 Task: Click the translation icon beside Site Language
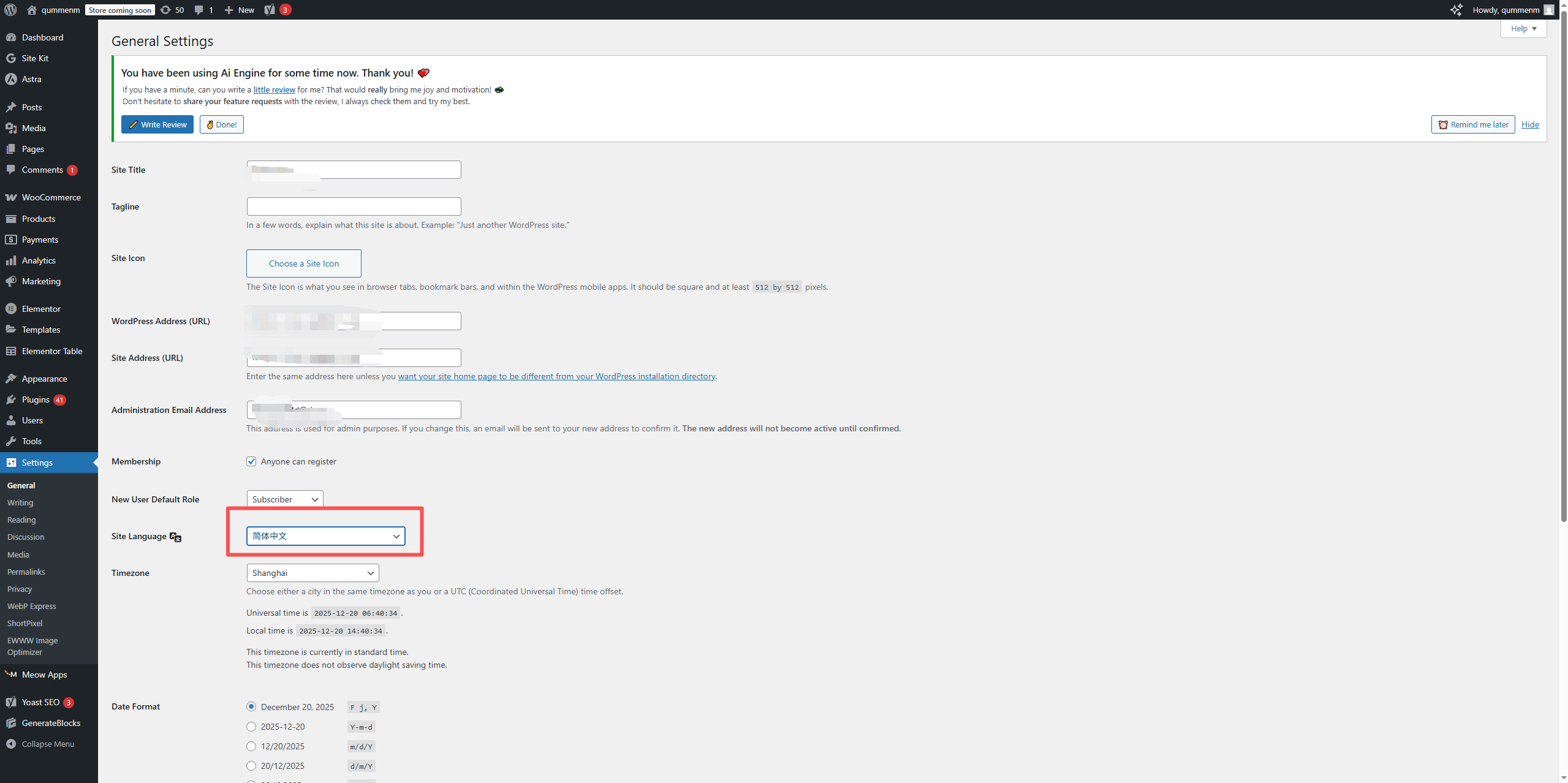(x=175, y=537)
